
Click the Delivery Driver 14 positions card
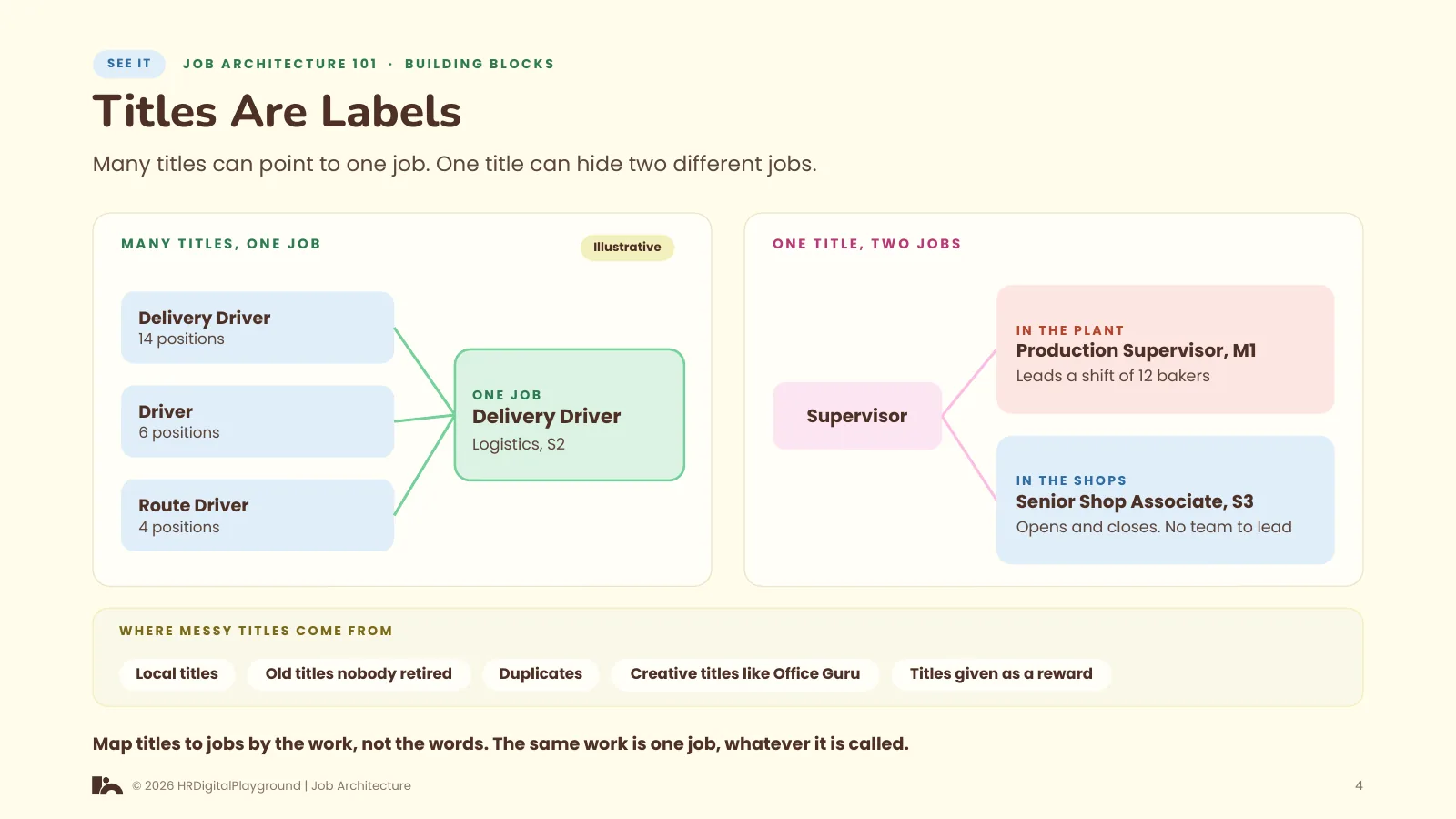(258, 328)
